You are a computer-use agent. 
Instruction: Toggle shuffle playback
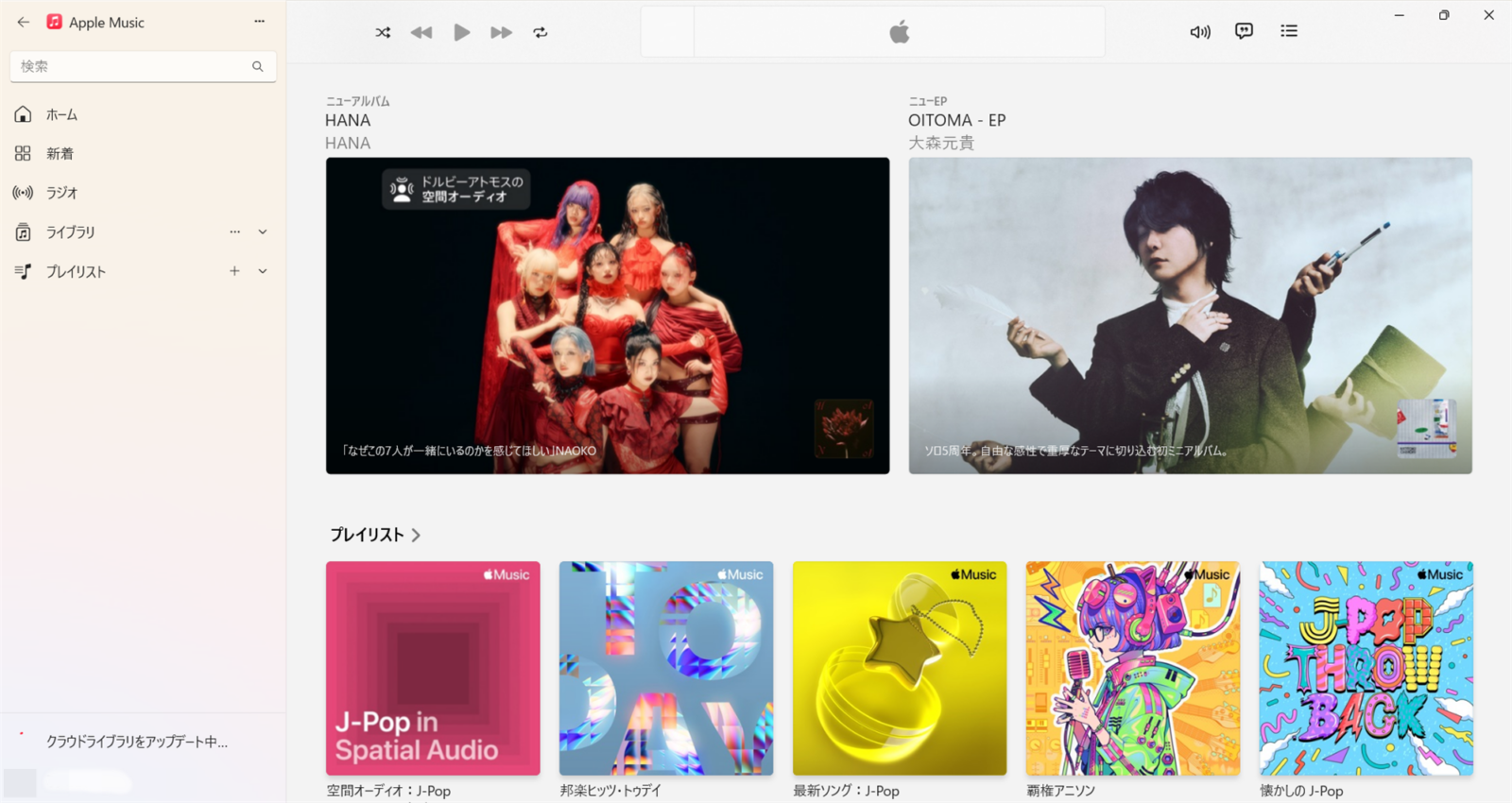383,32
